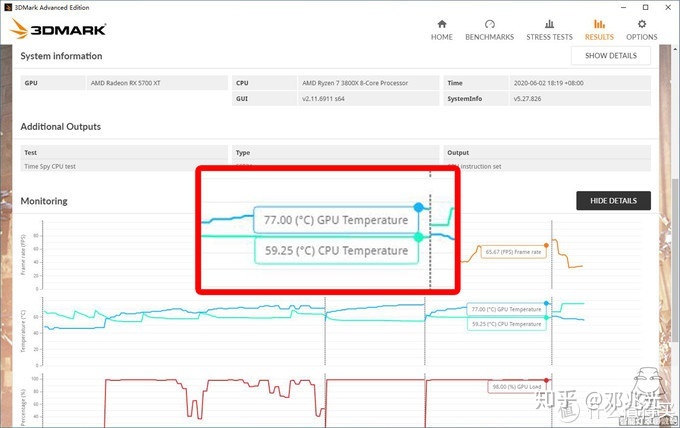Click the small 59.25 CPU Temperature tooltip
The width and height of the screenshot is (680, 428).
(506, 324)
